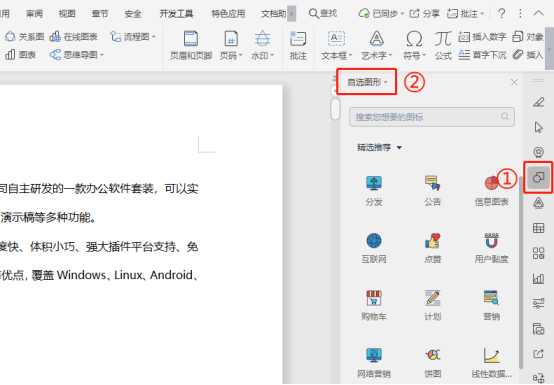Switch to the 特色应用 featured apps tab
The width and height of the screenshot is (554, 385).
pyautogui.click(x=228, y=14)
